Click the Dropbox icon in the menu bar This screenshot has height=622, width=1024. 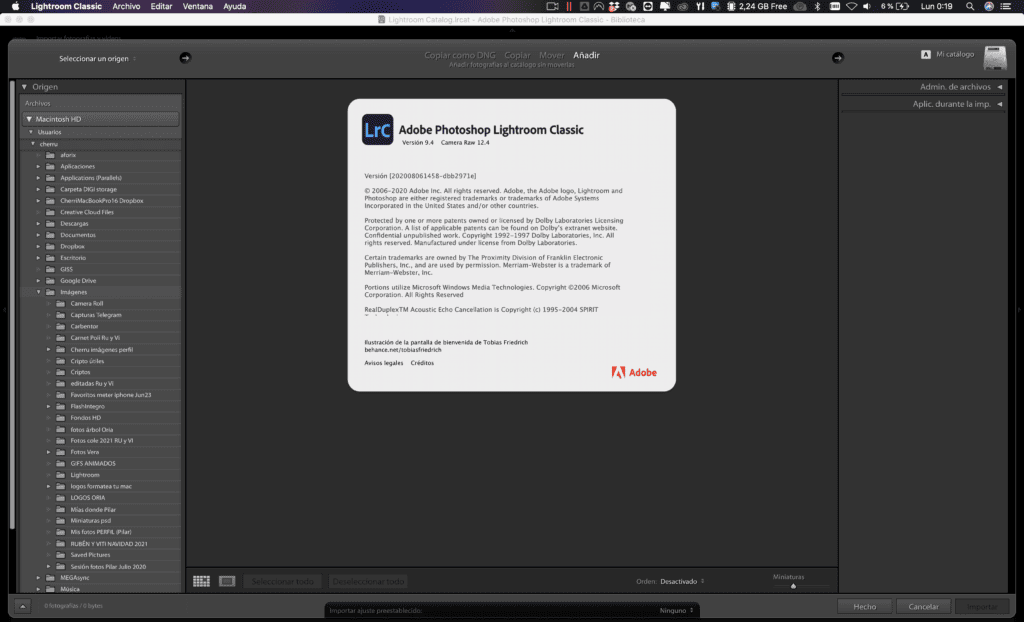[x=614, y=7]
